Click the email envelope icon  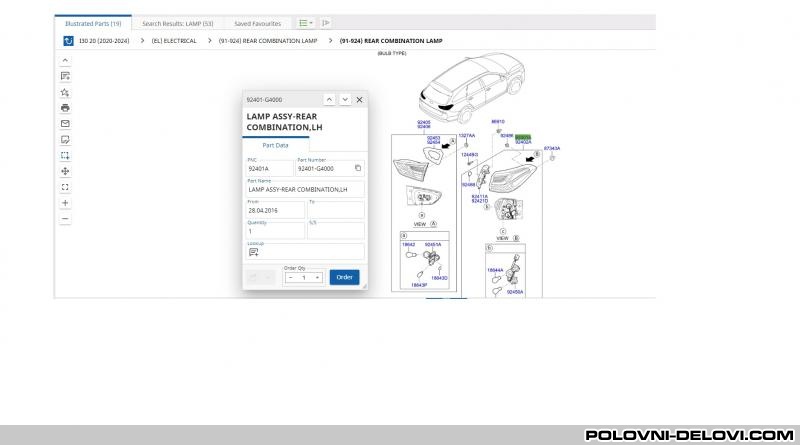(65, 123)
